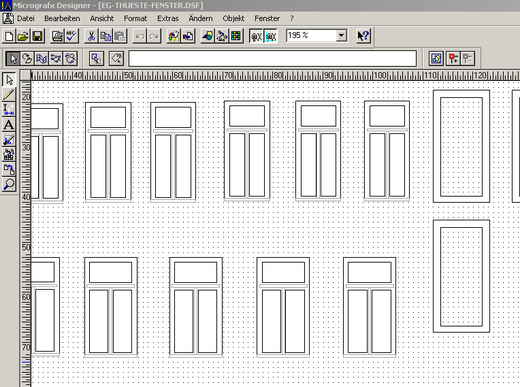Open the Extras menu

pyautogui.click(x=168, y=19)
